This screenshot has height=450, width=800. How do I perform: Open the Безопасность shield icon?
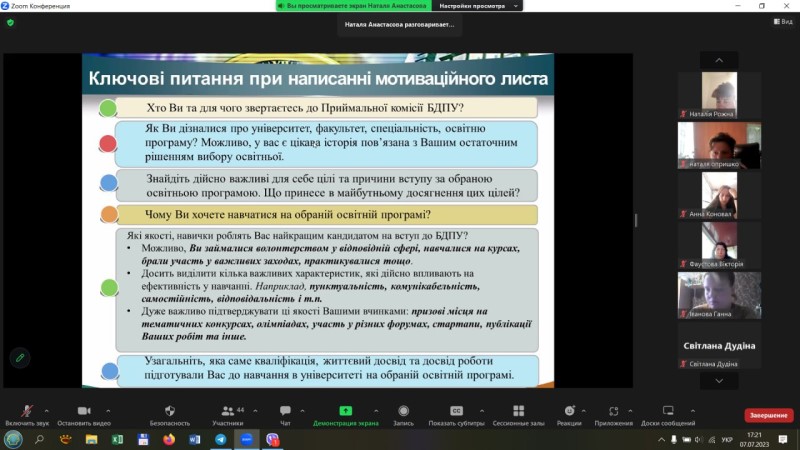click(x=170, y=415)
